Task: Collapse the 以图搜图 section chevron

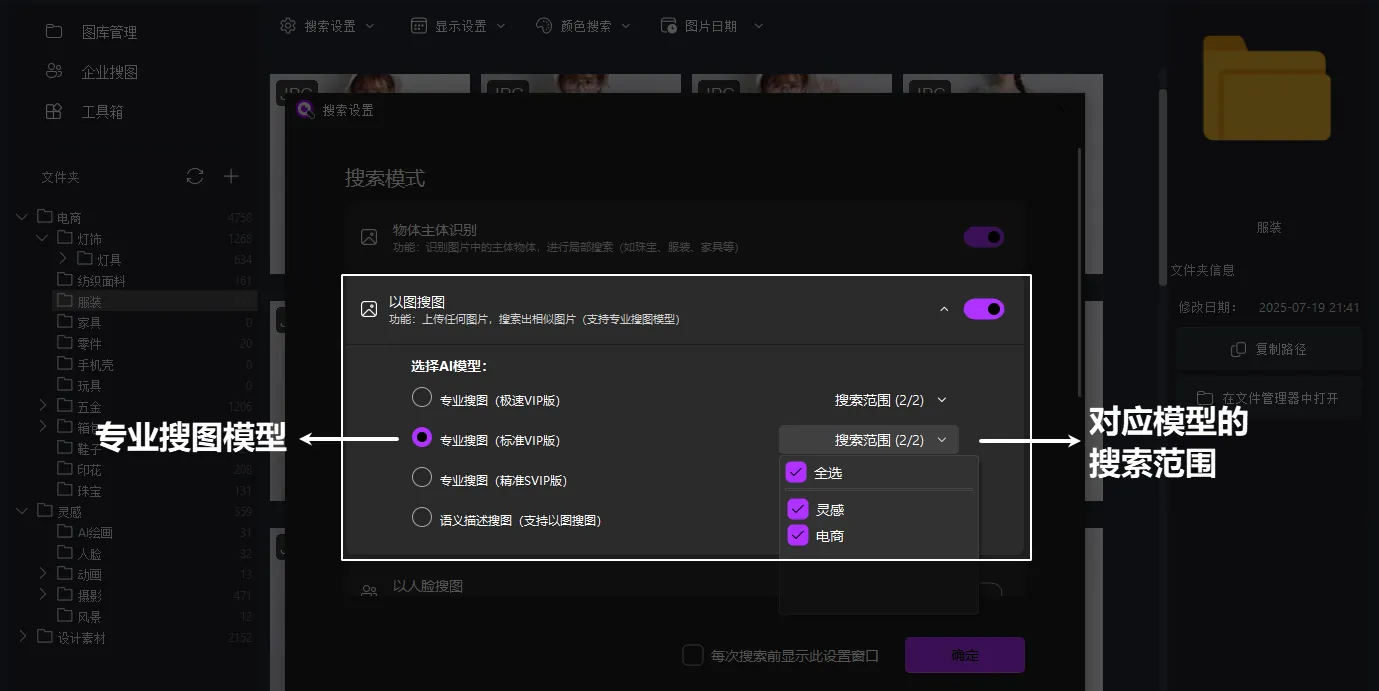Action: (x=943, y=309)
